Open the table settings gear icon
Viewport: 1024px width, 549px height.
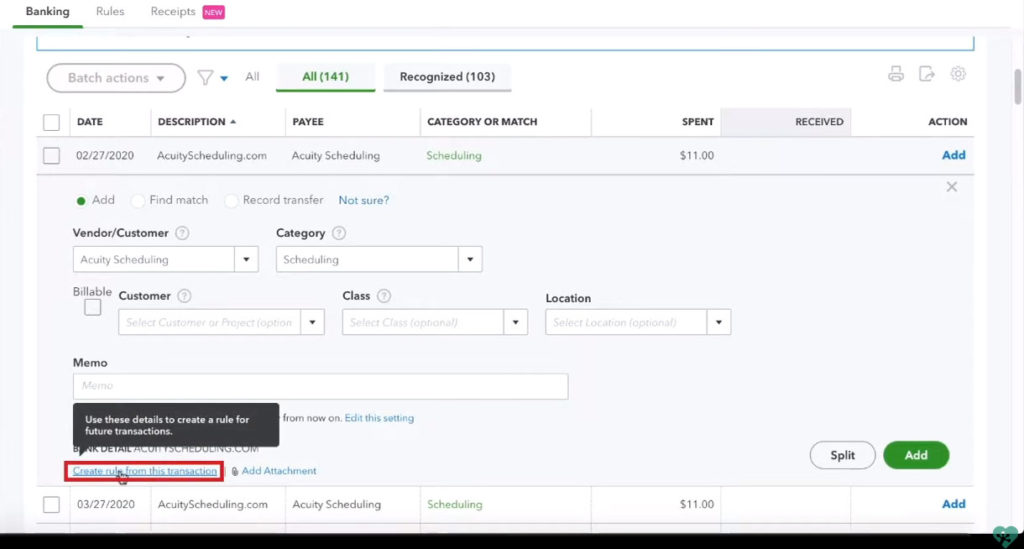[x=958, y=75]
